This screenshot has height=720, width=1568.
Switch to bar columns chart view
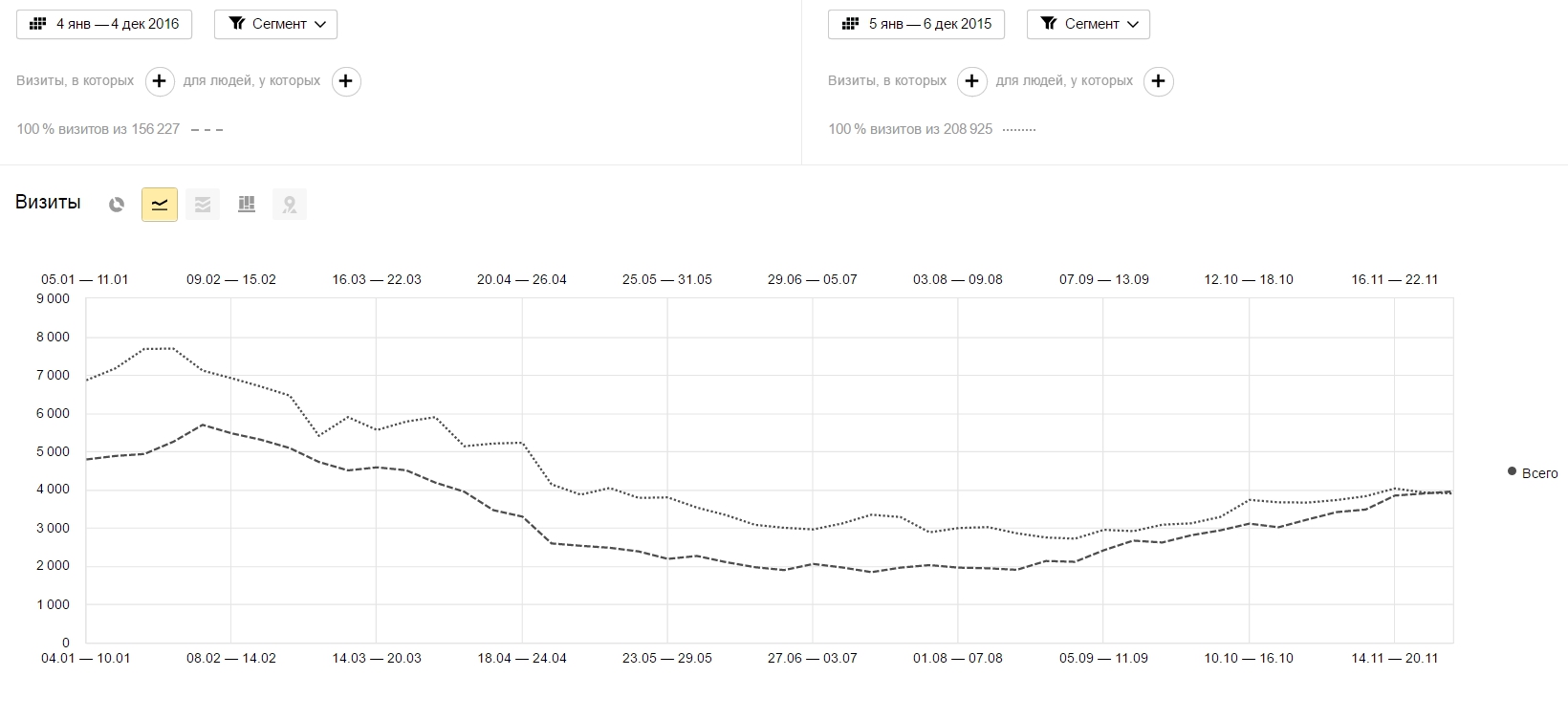pos(247,205)
